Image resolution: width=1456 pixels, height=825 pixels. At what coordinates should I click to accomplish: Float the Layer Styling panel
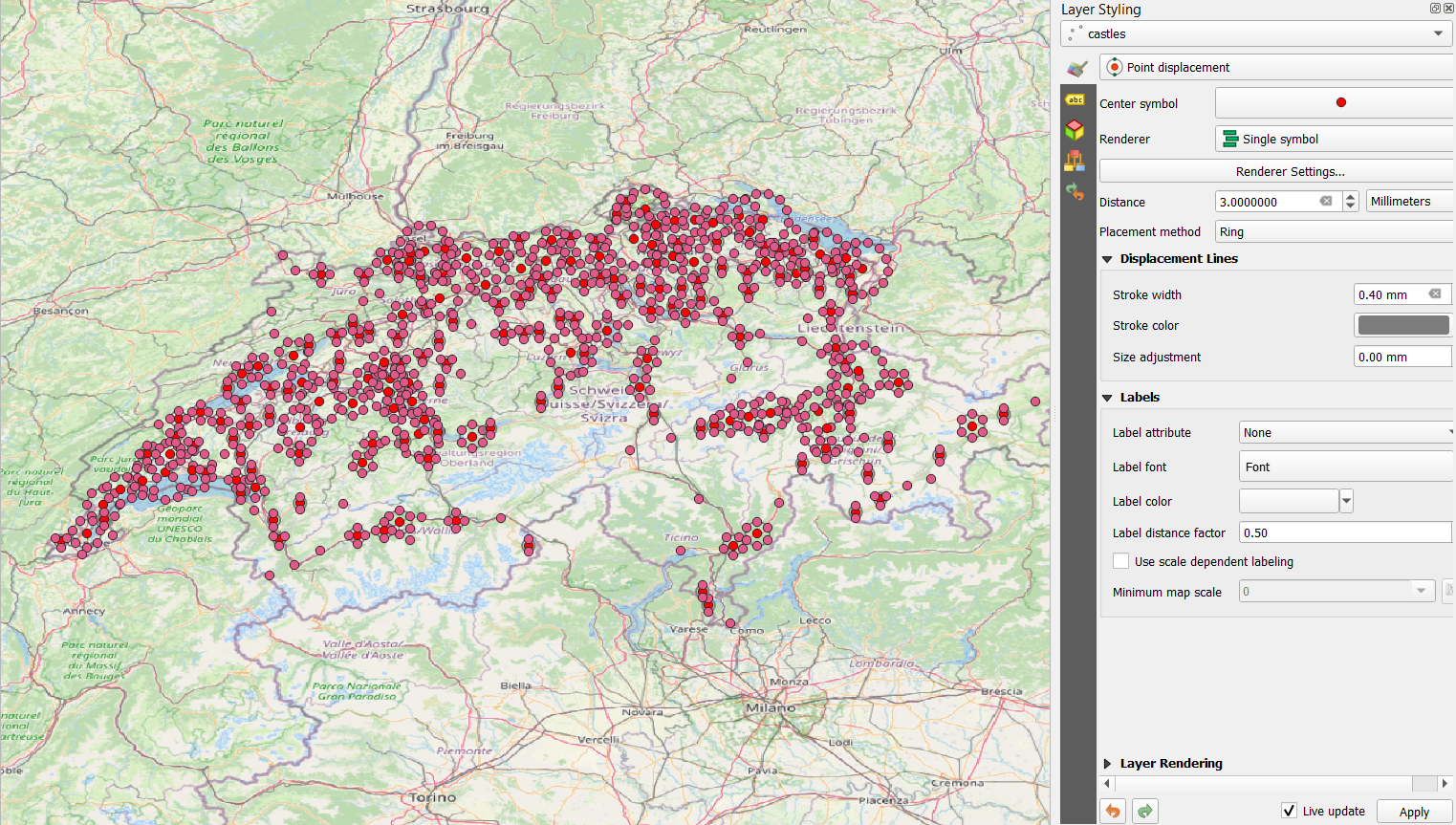click(x=1435, y=9)
